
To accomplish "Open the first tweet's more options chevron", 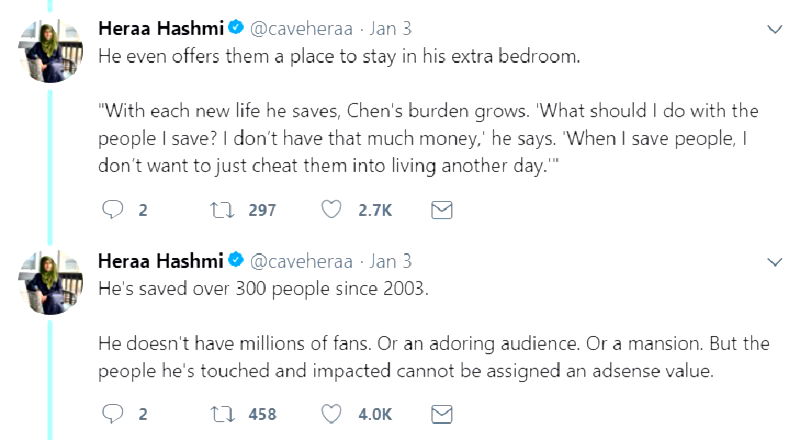I will 773,29.
